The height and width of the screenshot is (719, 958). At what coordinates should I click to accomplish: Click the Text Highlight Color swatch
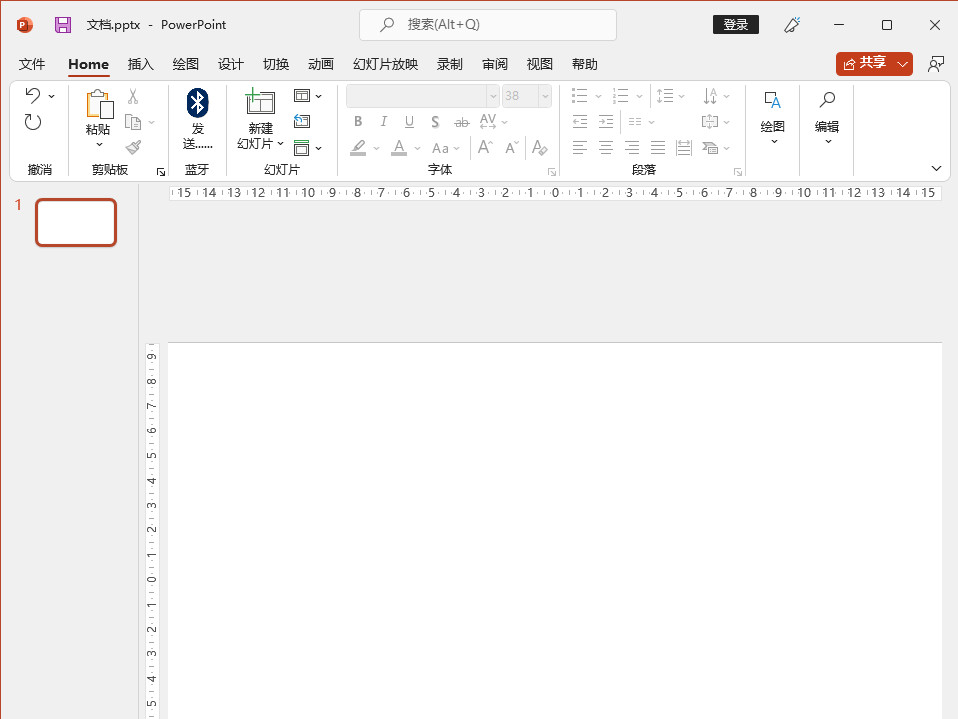[x=358, y=148]
